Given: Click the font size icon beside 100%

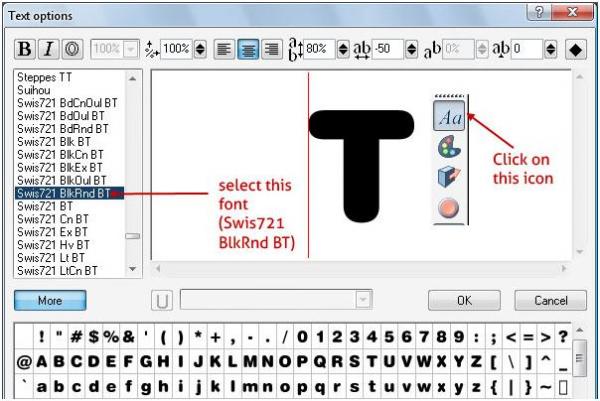Looking at the screenshot, I should coord(152,50).
